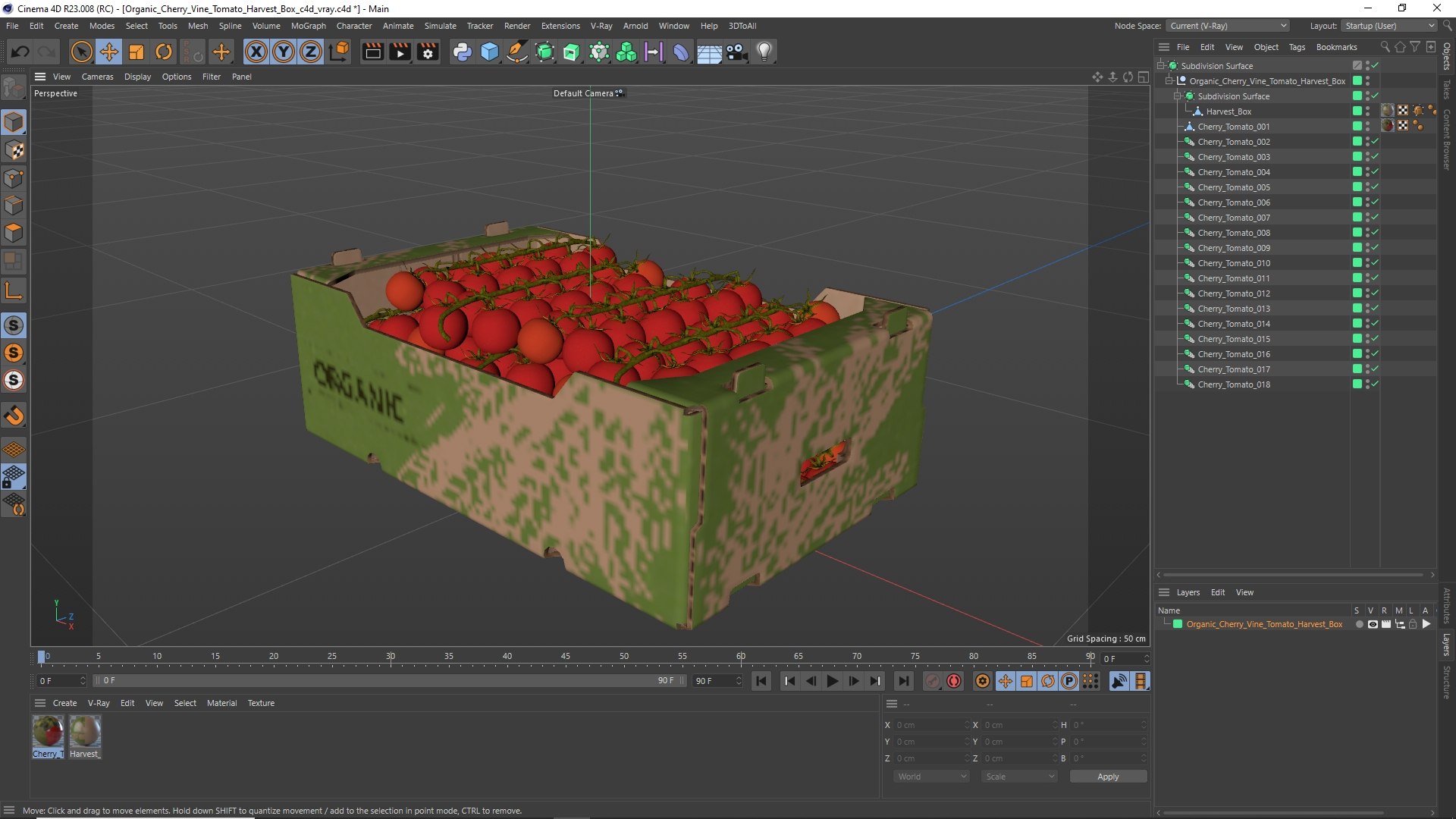Open the MoGraph menu

coord(308,26)
